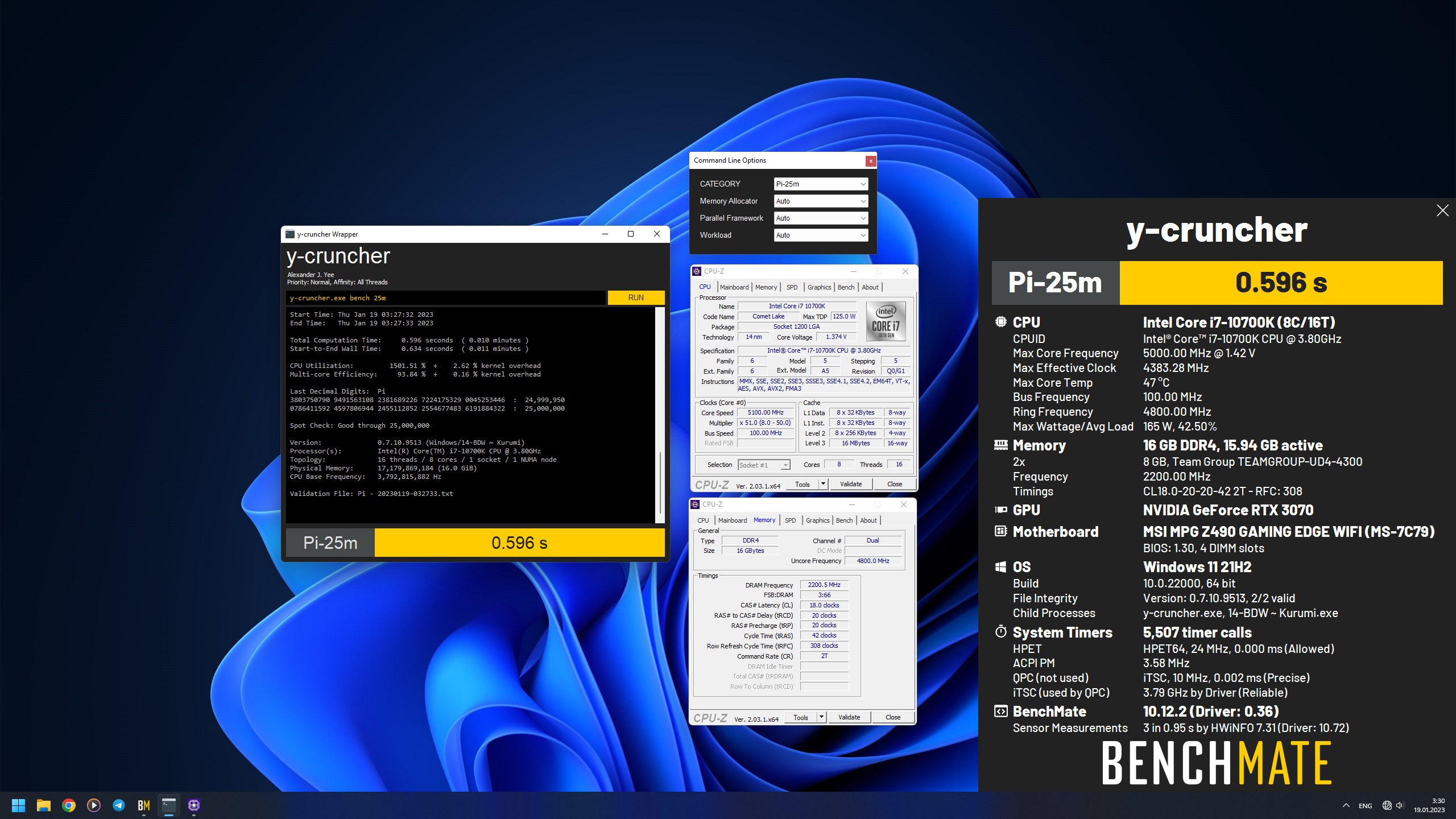Open File Explorer from the taskbar

44,805
